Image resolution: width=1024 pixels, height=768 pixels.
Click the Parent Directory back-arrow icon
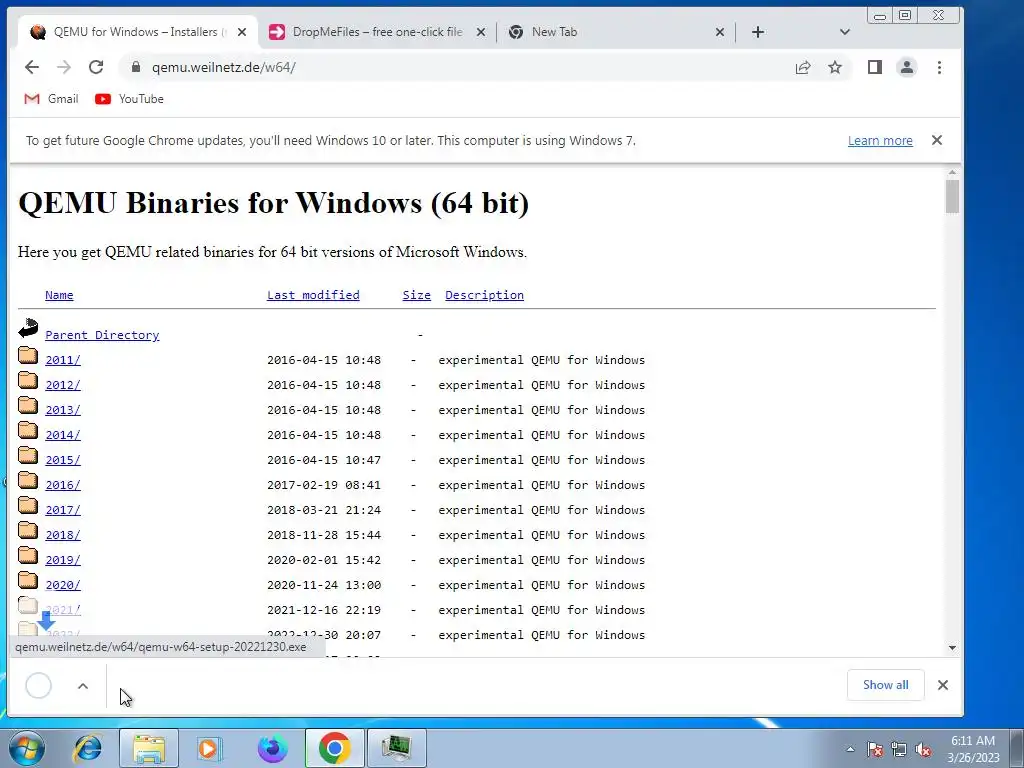[28, 328]
